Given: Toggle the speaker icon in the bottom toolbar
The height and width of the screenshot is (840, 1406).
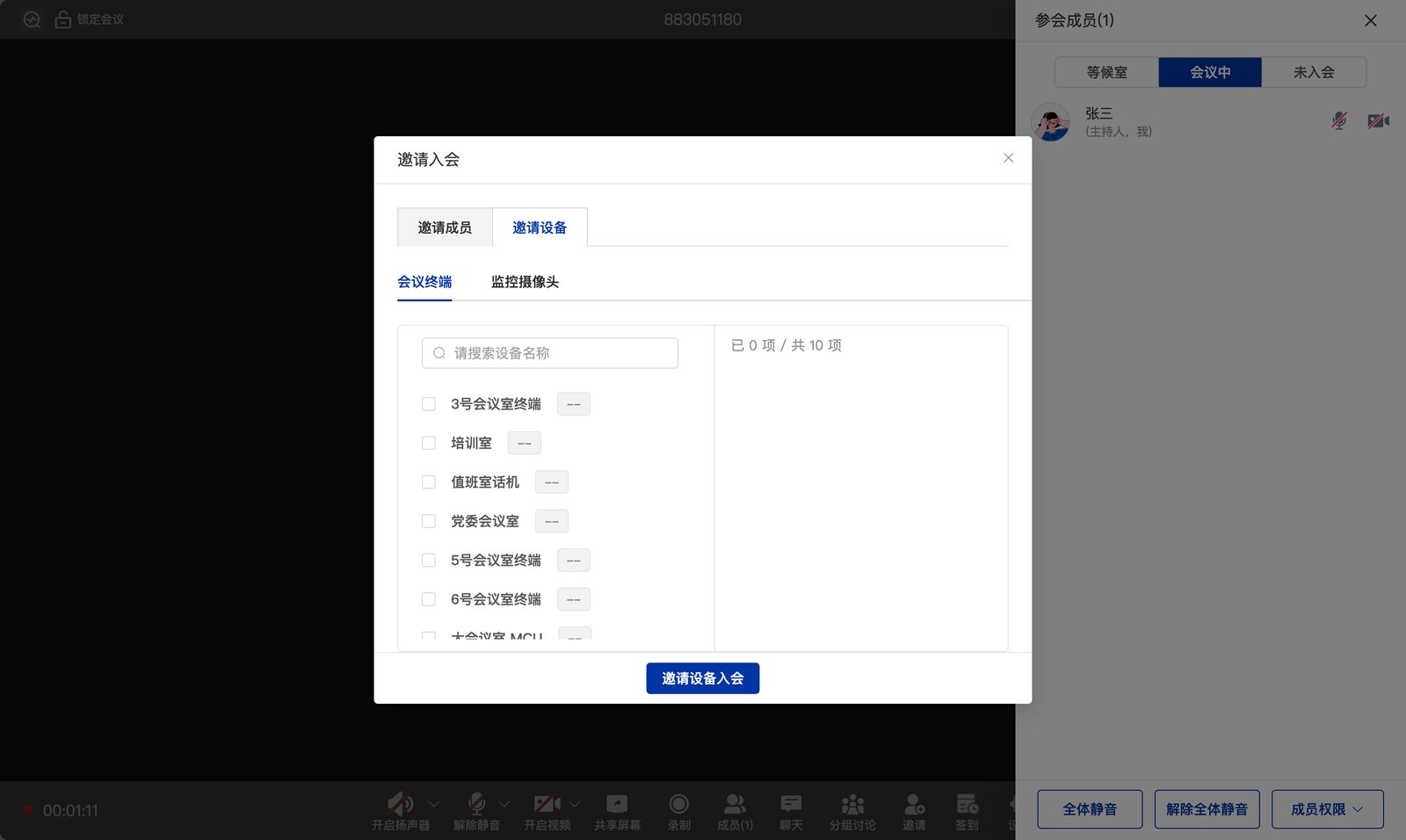Looking at the screenshot, I should click(401, 803).
